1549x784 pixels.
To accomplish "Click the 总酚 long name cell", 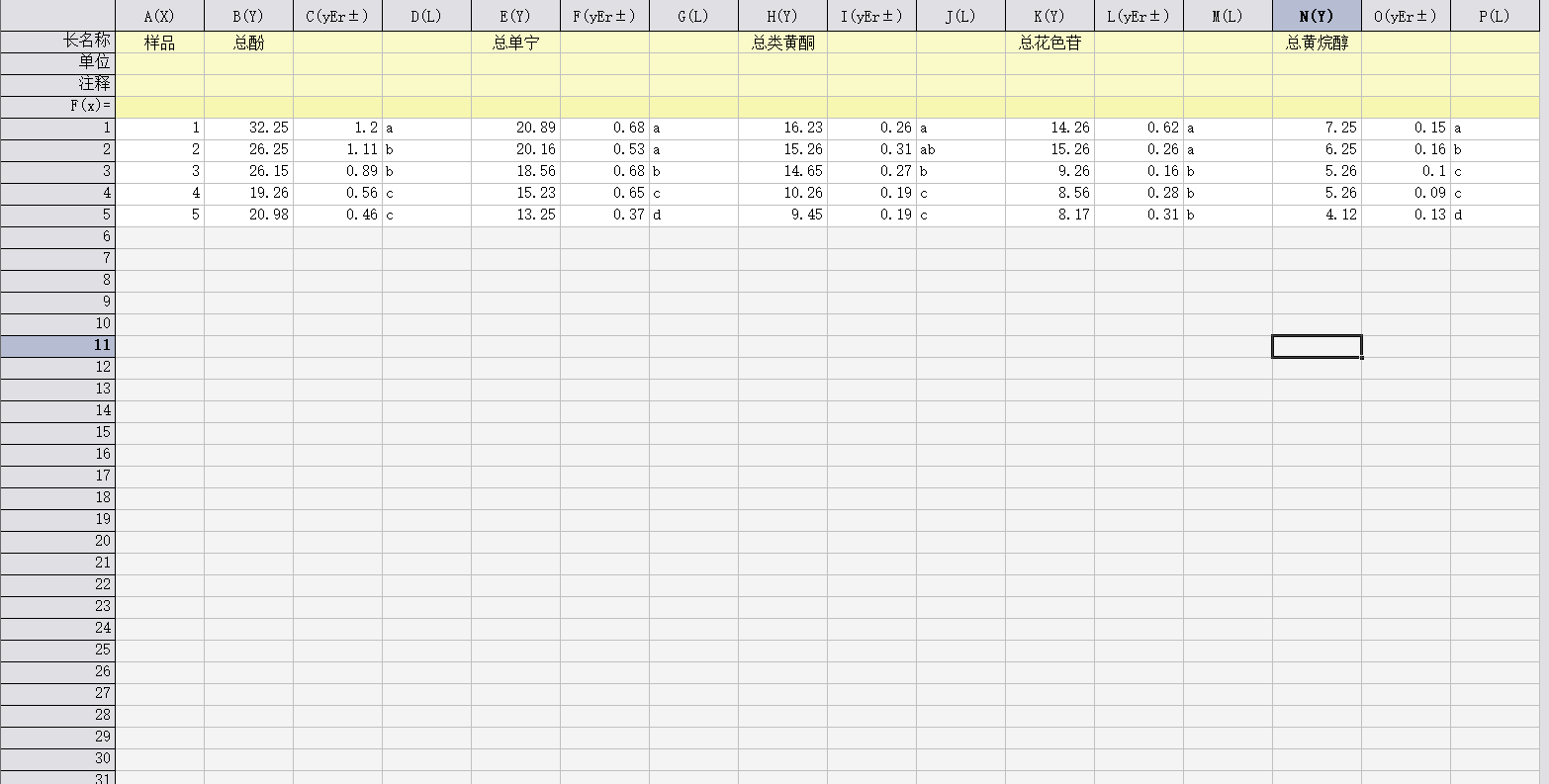I will tap(248, 42).
